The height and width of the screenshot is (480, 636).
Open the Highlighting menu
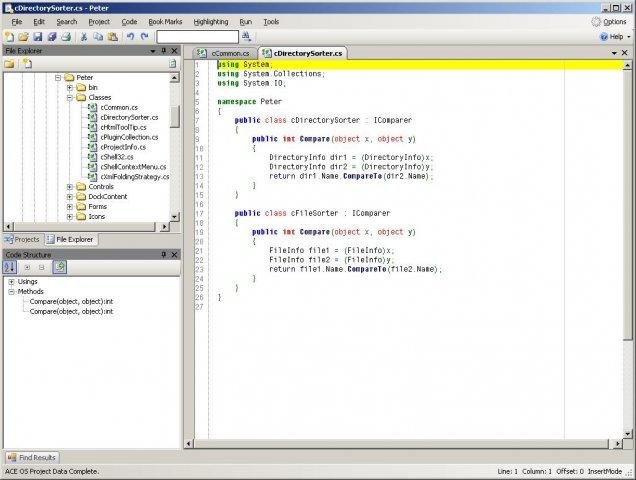pos(209,21)
